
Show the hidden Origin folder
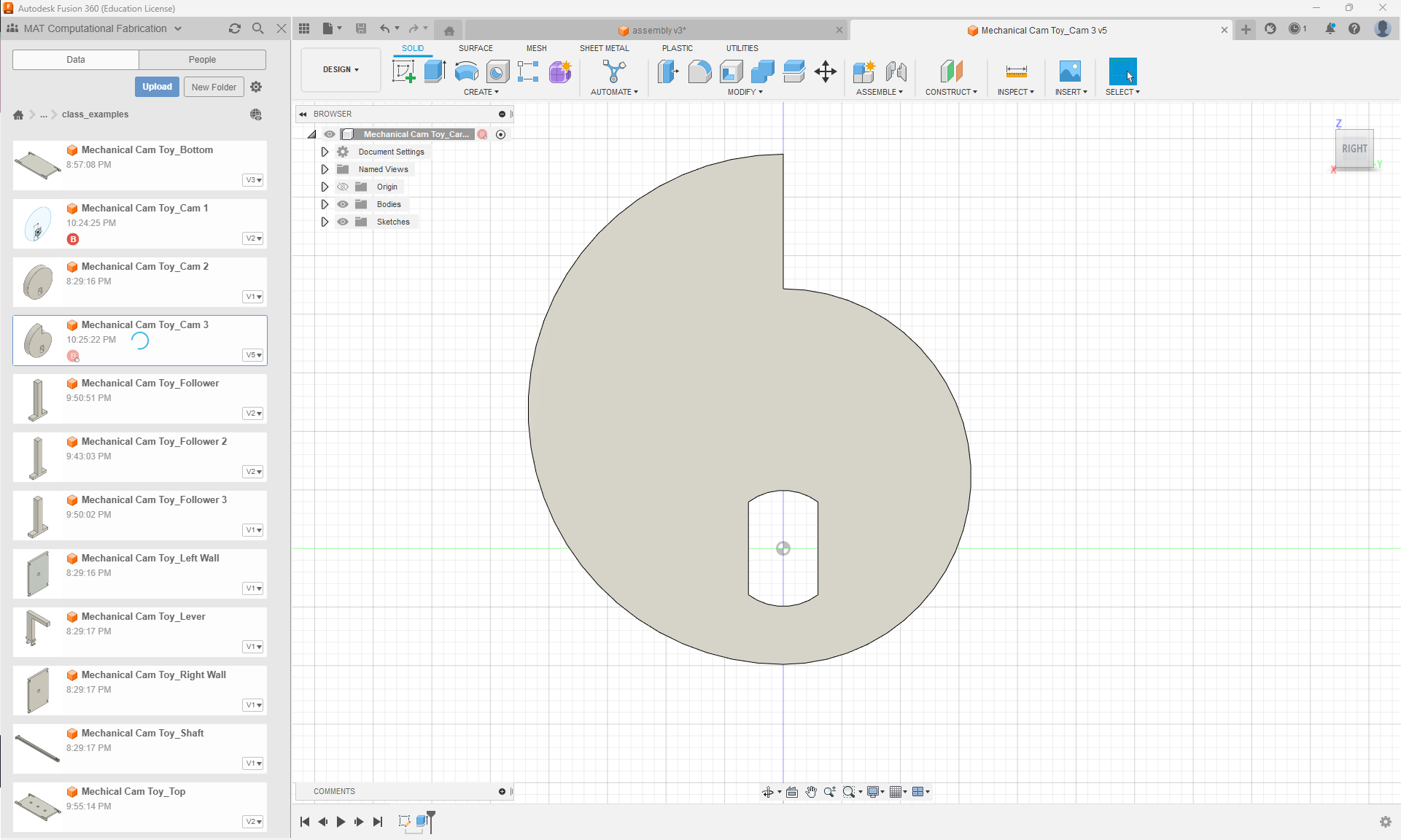click(x=343, y=187)
